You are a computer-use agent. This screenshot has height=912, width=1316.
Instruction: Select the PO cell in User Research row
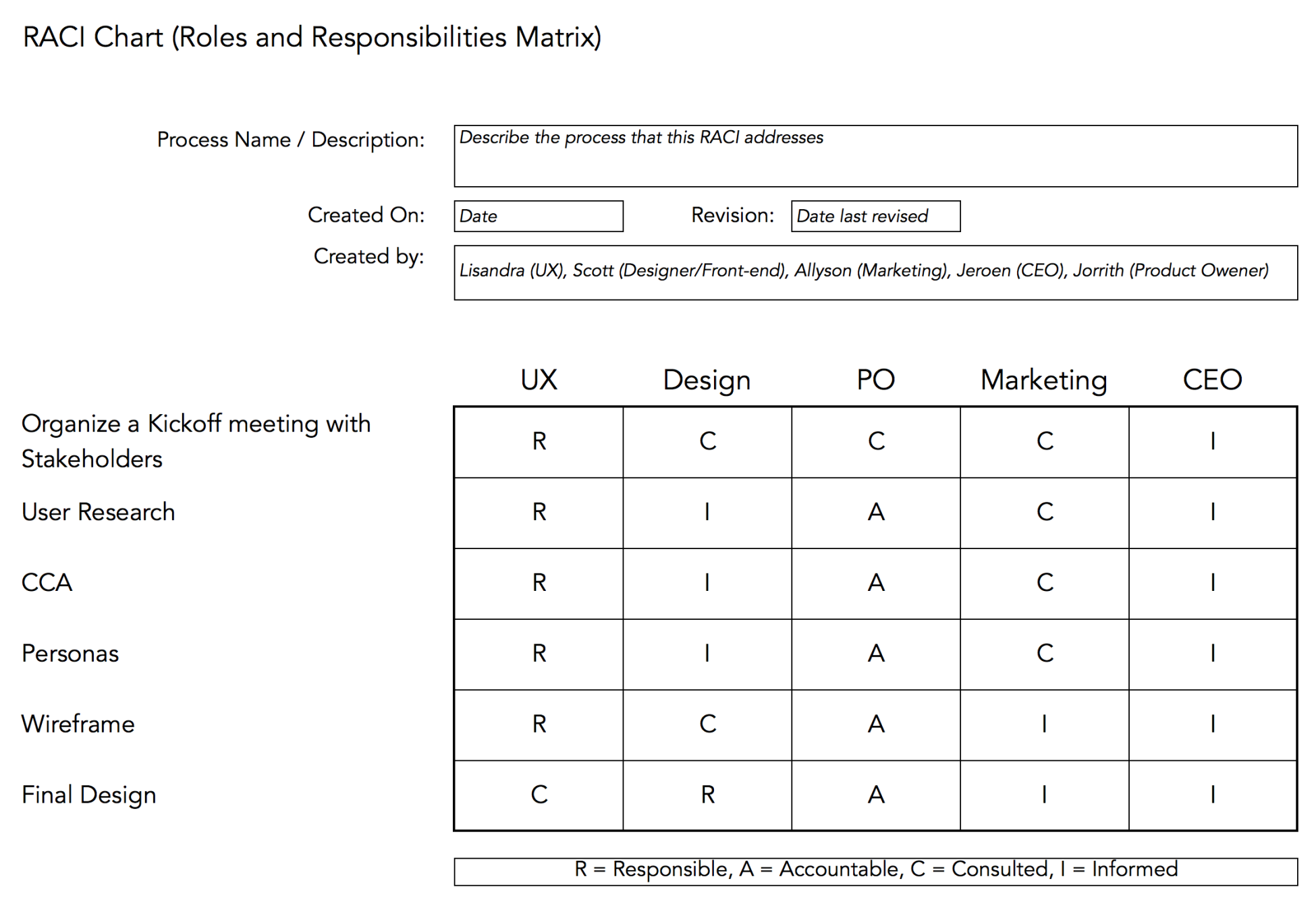pos(876,512)
